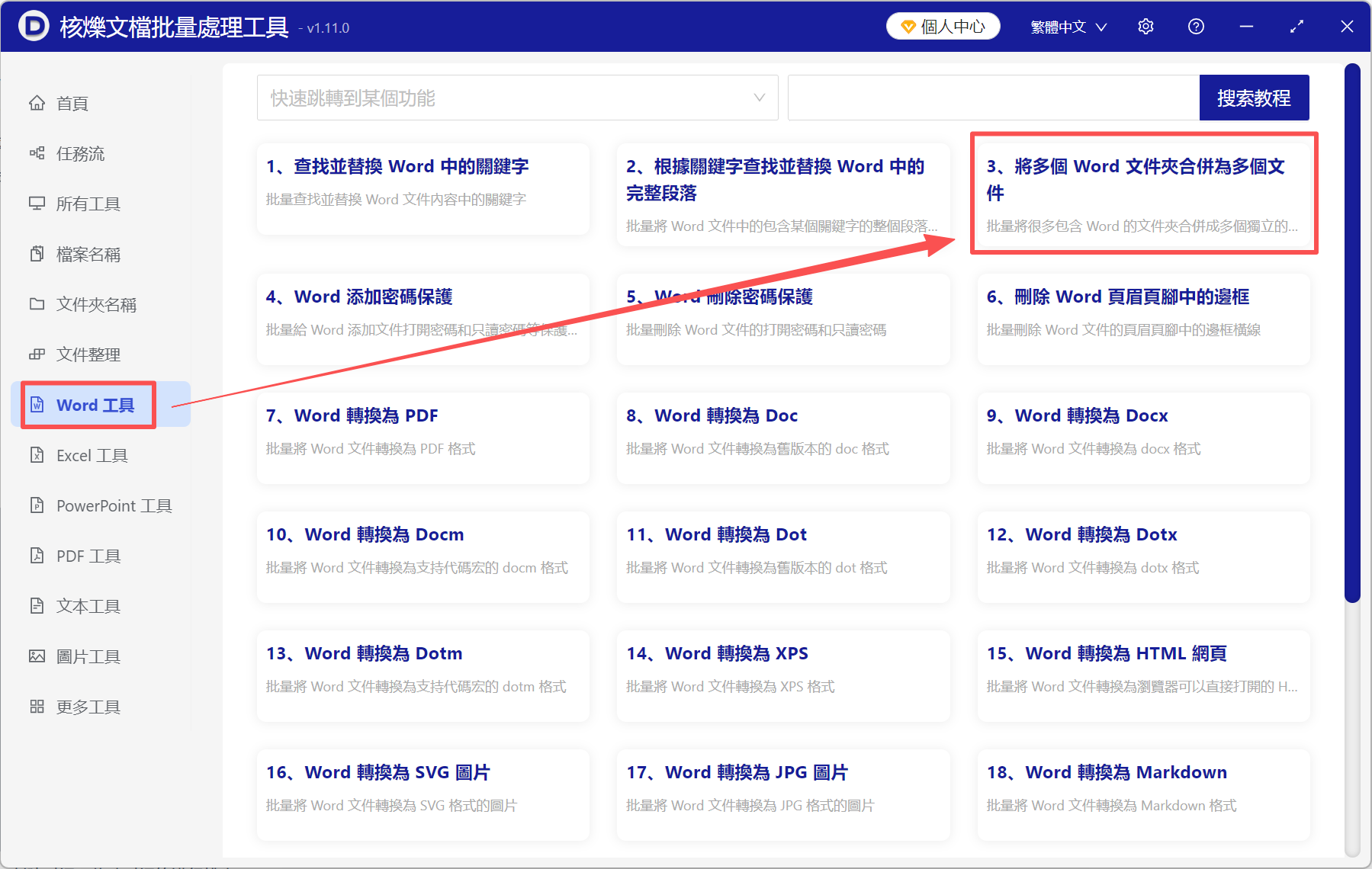Click the 搜索教程 search button
1372x869 pixels.
click(1254, 98)
